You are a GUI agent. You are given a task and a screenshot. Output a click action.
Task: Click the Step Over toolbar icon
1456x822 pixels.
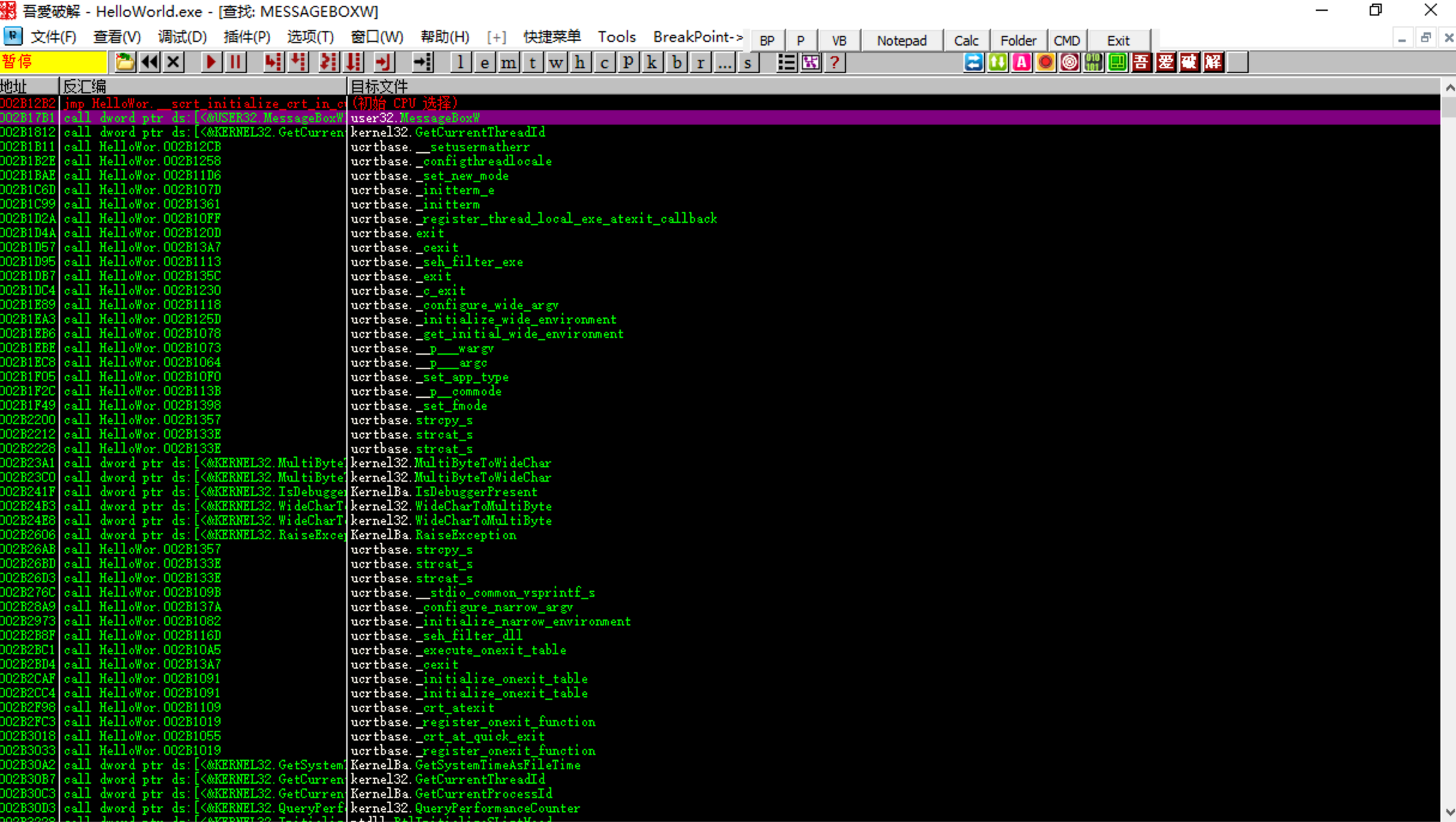[298, 62]
